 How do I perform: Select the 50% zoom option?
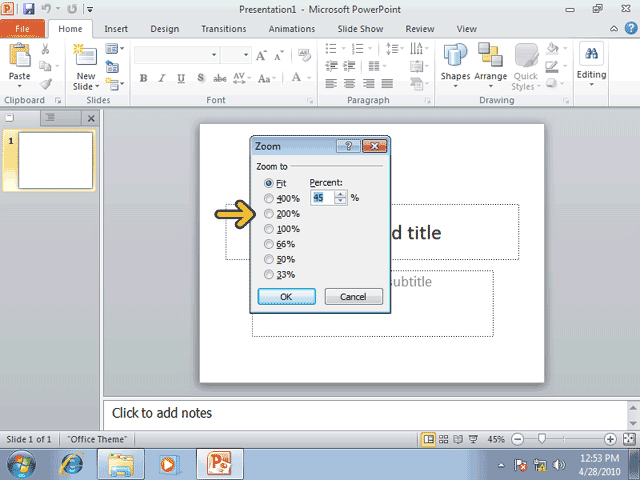(269, 259)
